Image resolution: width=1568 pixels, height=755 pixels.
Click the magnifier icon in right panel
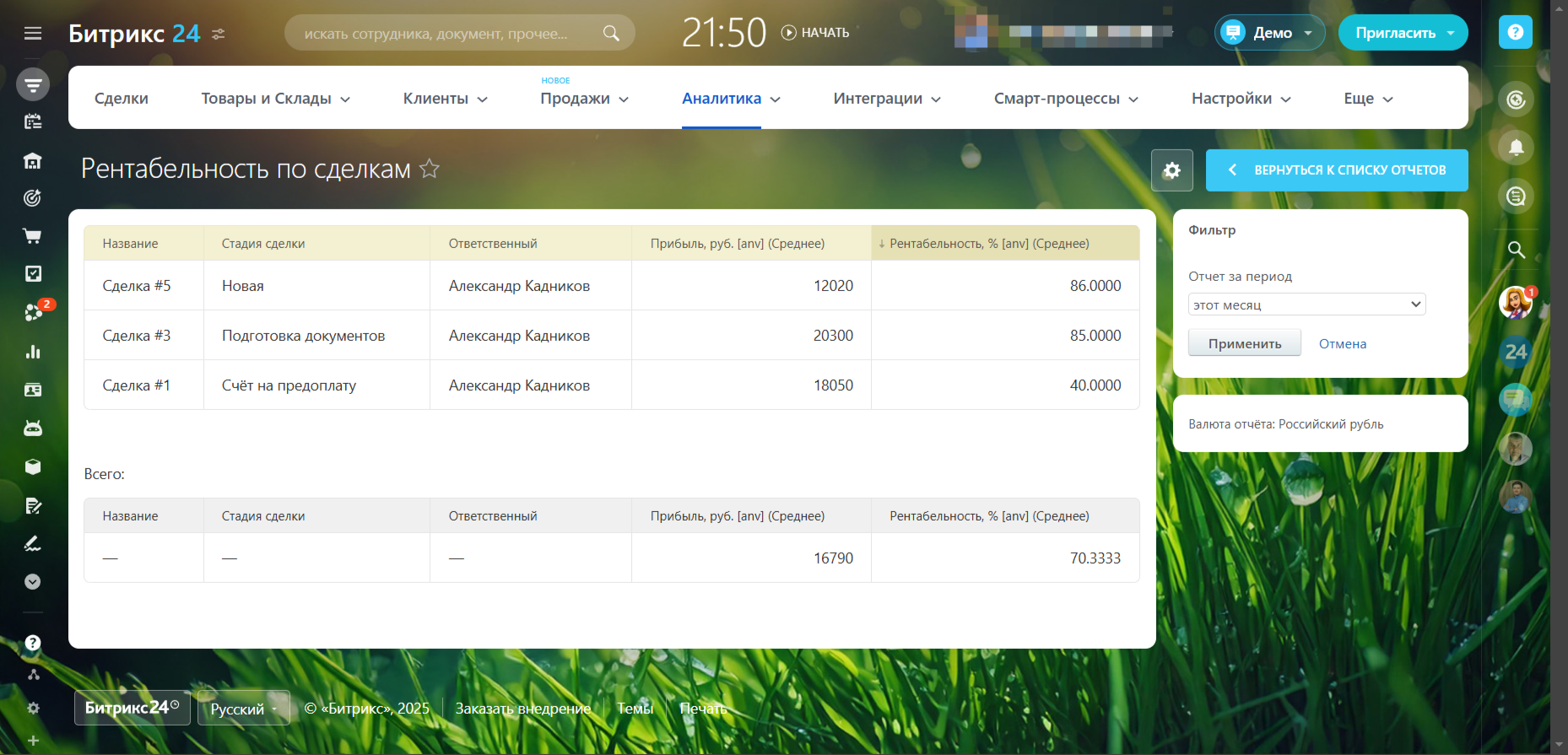point(1516,250)
